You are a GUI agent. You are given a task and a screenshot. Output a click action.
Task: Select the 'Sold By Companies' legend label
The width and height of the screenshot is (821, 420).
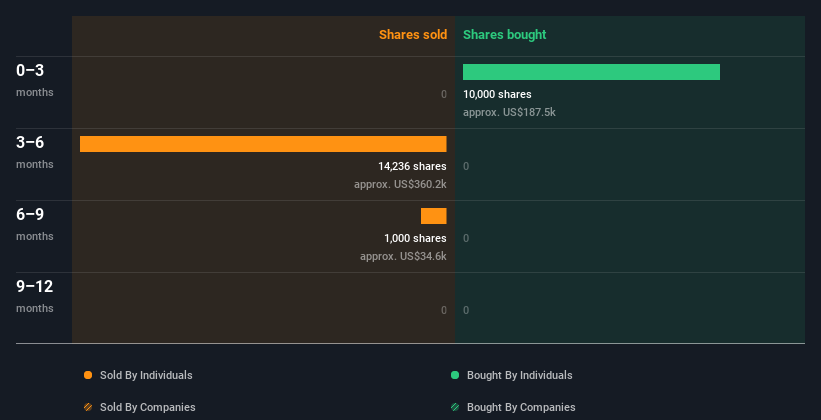[x=148, y=407]
